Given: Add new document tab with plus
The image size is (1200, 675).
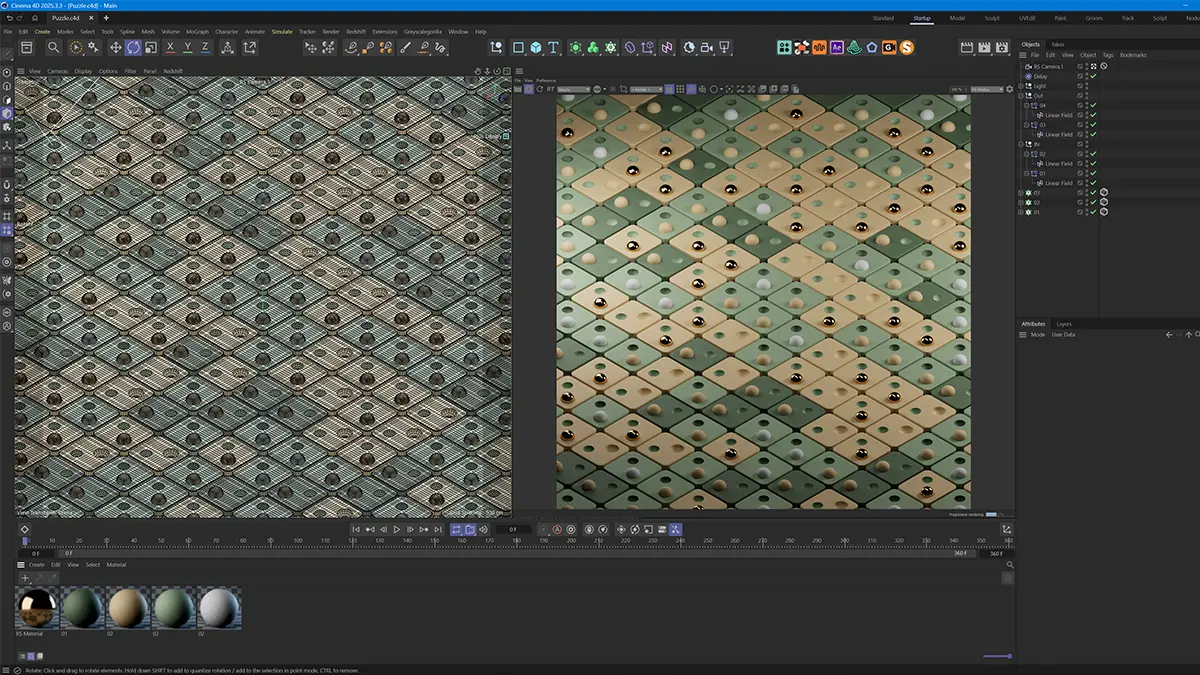Looking at the screenshot, I should coord(106,18).
